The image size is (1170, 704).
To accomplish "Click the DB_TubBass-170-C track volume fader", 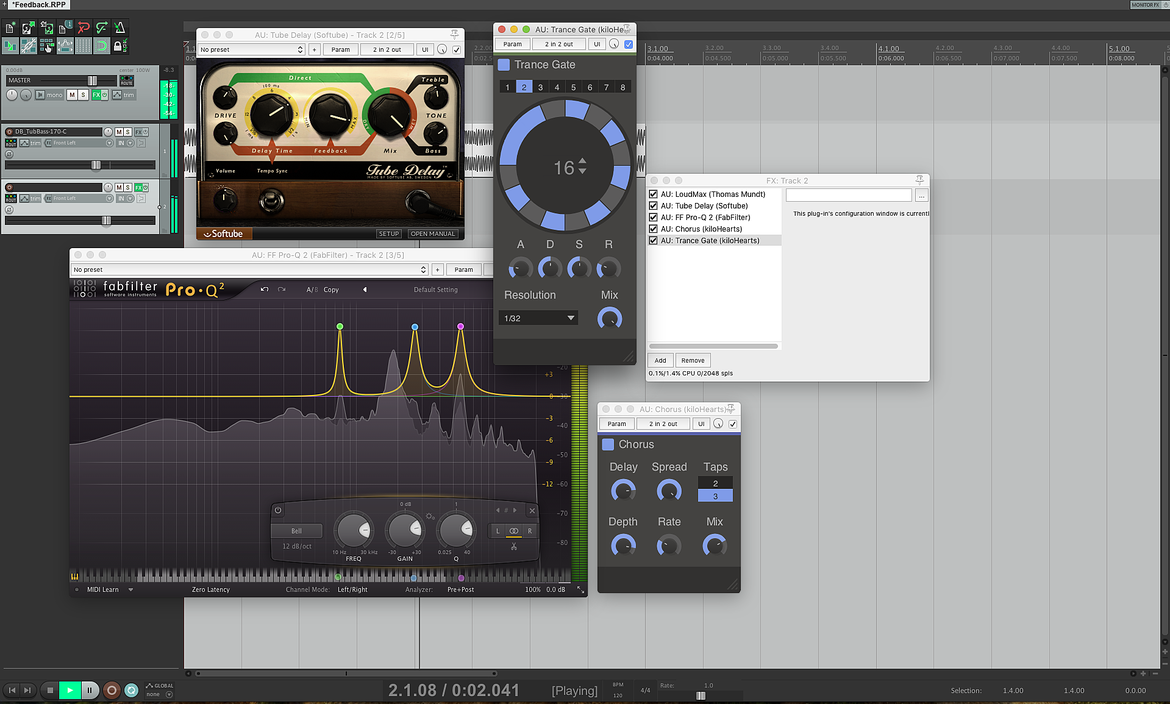I will click(x=96, y=165).
